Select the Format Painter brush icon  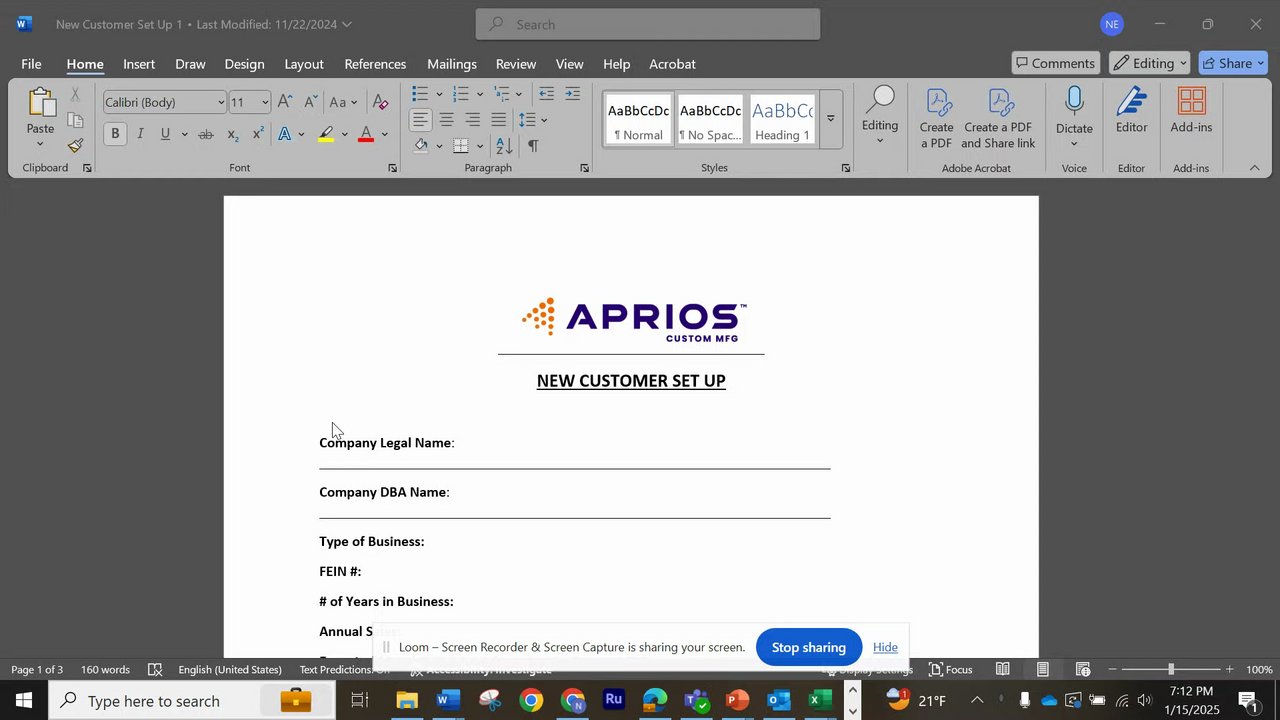76,146
